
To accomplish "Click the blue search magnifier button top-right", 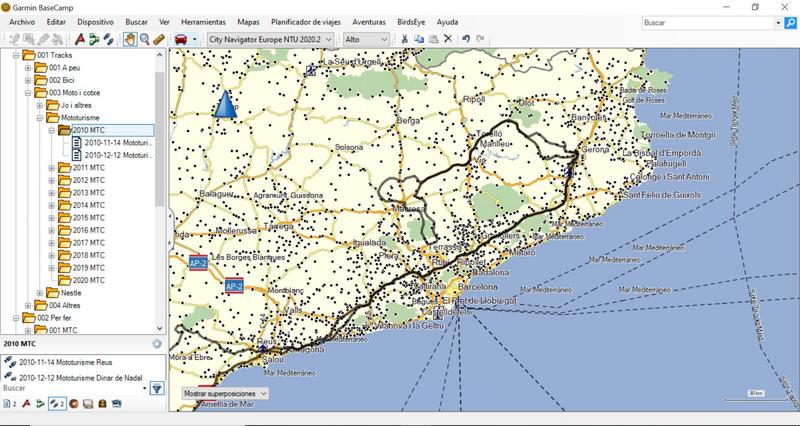I will pyautogui.click(x=790, y=22).
